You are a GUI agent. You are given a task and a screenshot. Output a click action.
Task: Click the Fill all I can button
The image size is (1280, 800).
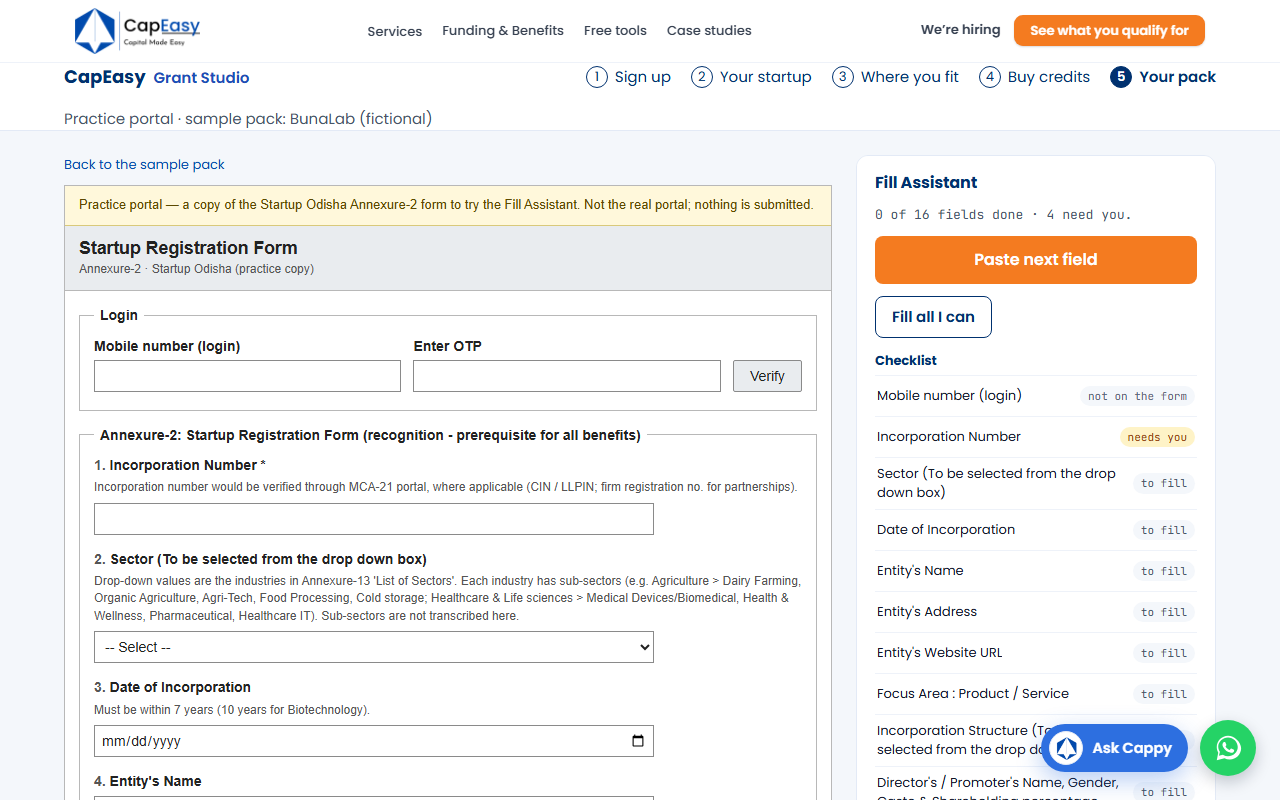coord(933,317)
